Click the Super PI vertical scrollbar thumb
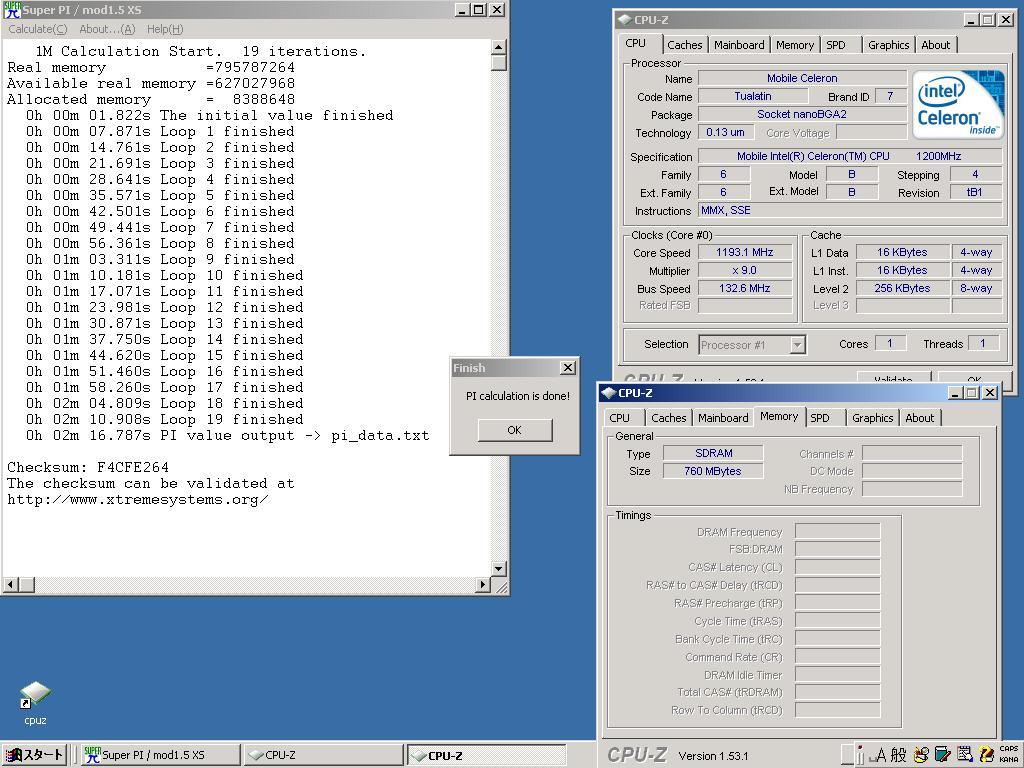Viewport: 1024px width, 768px height. (x=498, y=63)
